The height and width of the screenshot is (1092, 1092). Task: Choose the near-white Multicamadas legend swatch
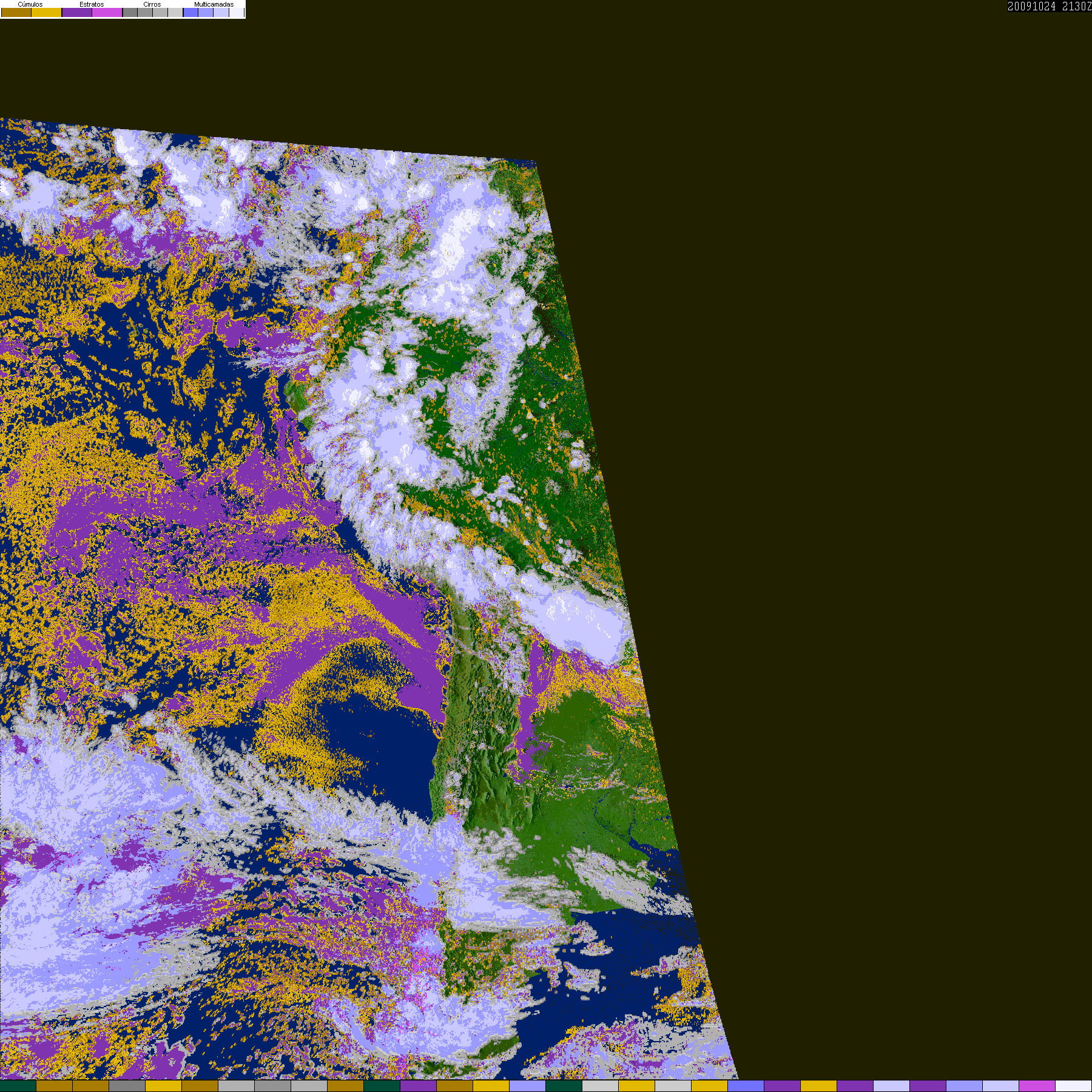237,12
